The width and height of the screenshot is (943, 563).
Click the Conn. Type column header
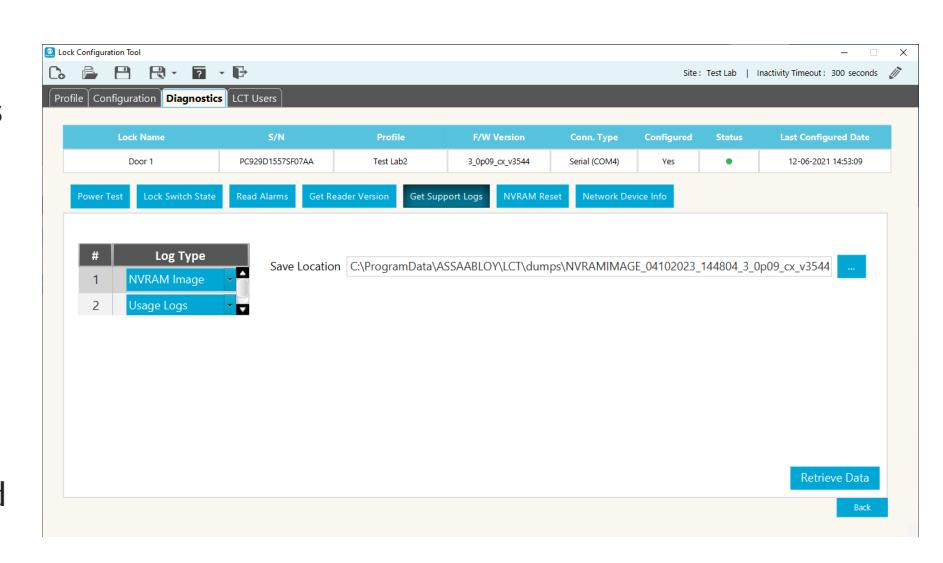[x=594, y=137]
